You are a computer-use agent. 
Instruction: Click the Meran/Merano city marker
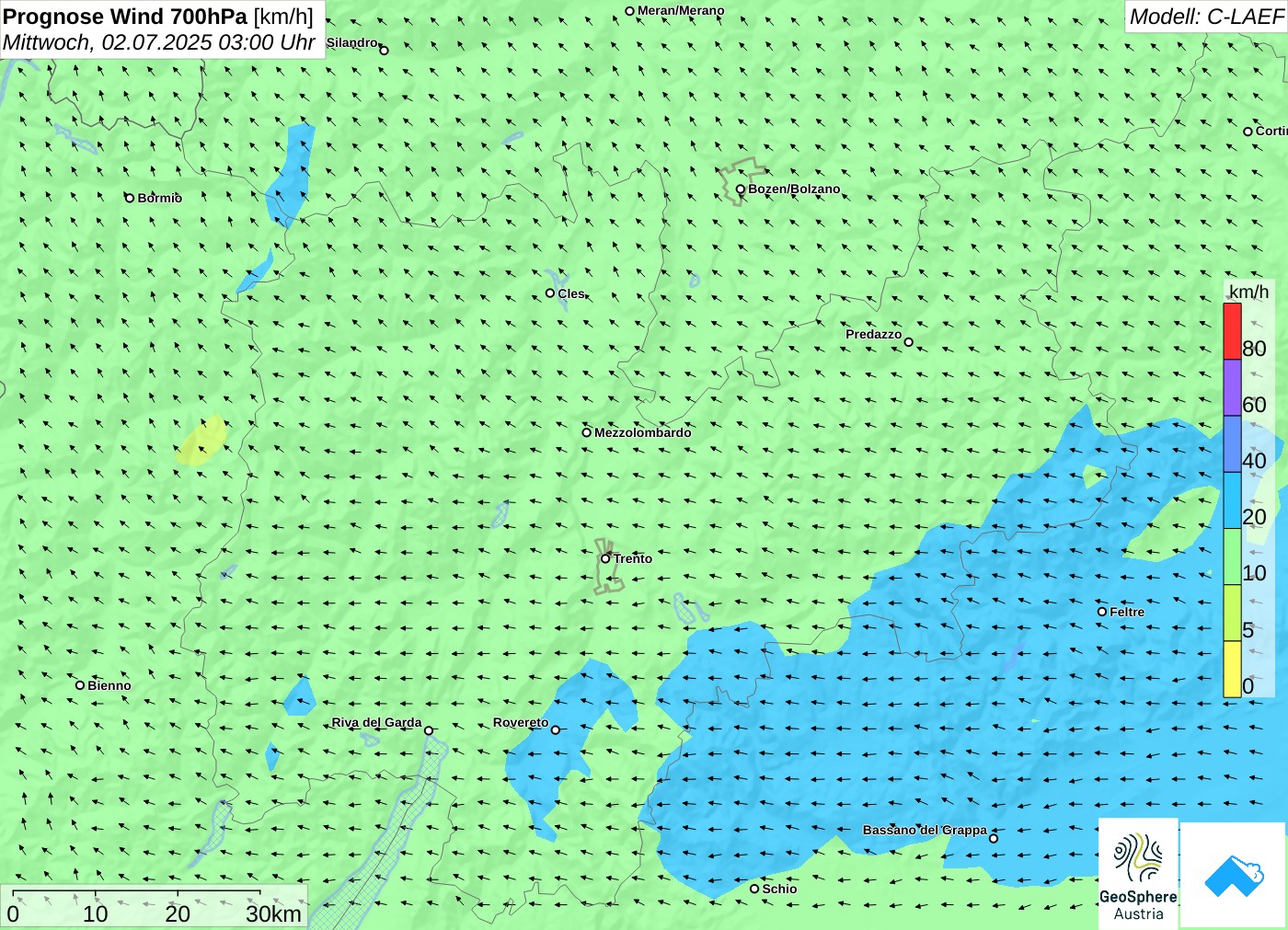click(630, 11)
